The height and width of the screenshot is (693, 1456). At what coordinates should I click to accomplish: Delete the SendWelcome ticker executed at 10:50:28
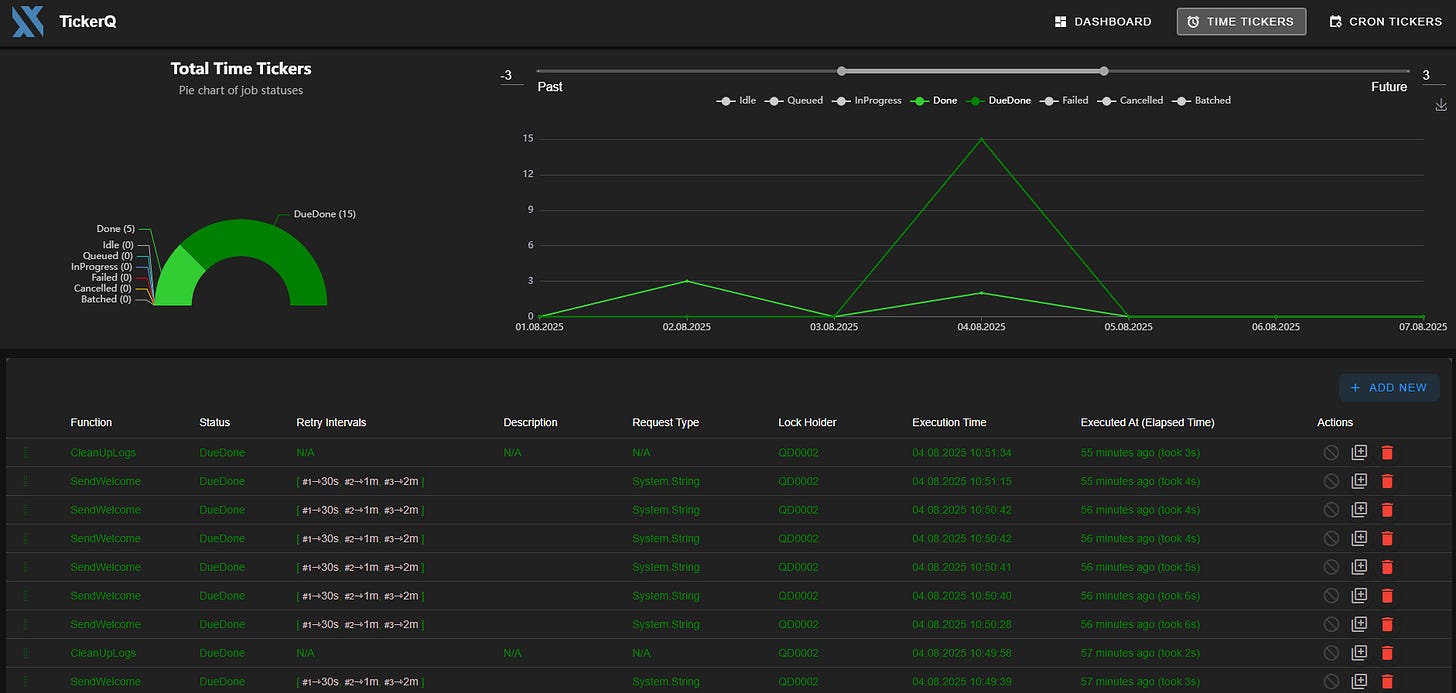1387,624
